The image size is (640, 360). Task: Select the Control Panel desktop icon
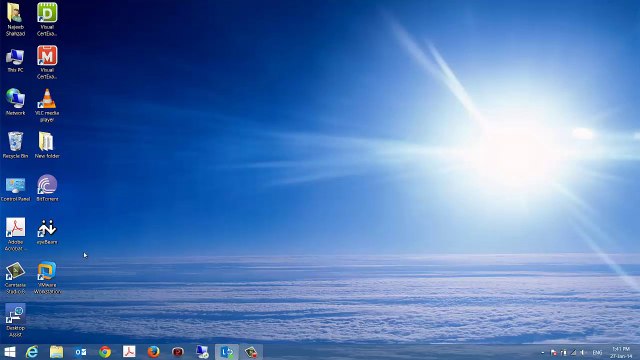15,189
